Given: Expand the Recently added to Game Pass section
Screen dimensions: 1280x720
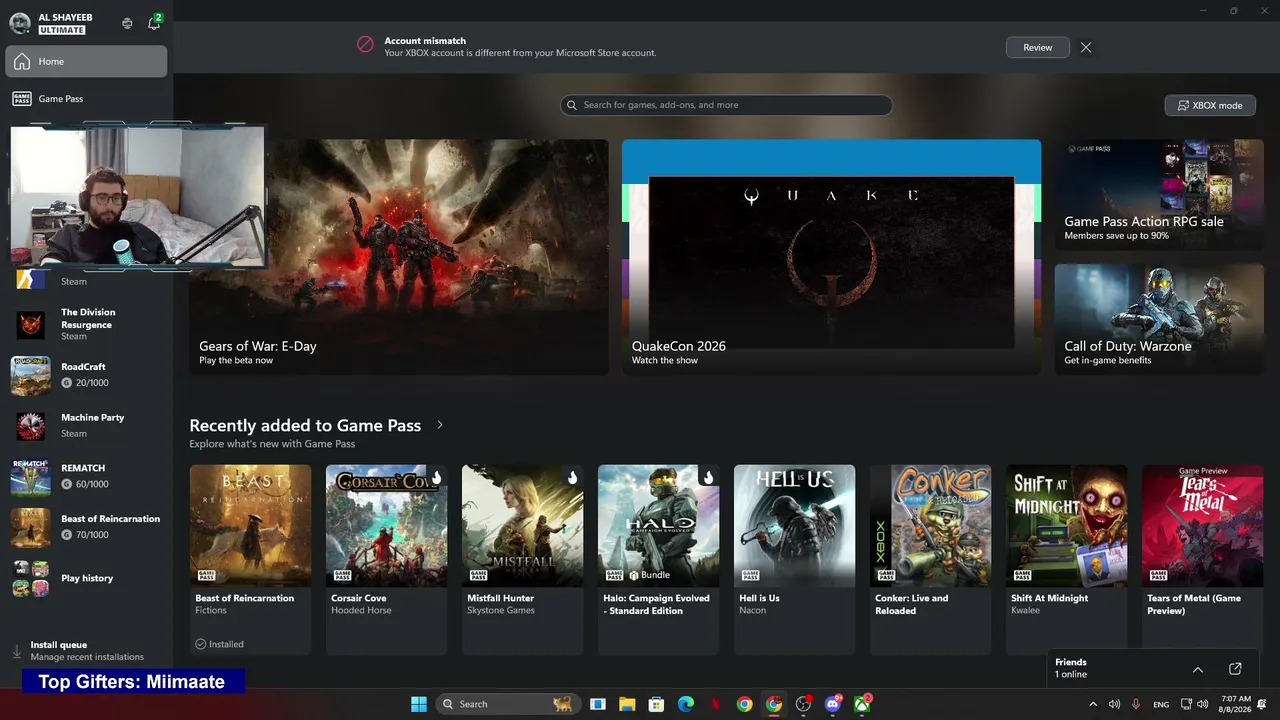Looking at the screenshot, I should pyautogui.click(x=440, y=425).
